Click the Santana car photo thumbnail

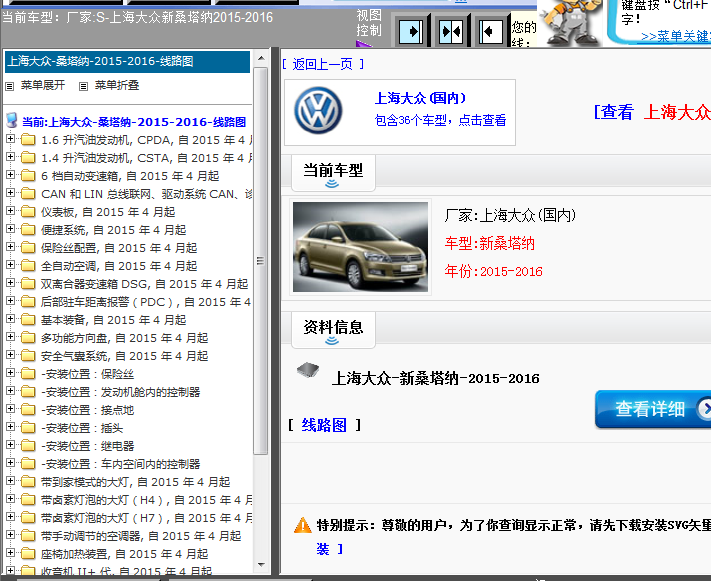tap(360, 247)
